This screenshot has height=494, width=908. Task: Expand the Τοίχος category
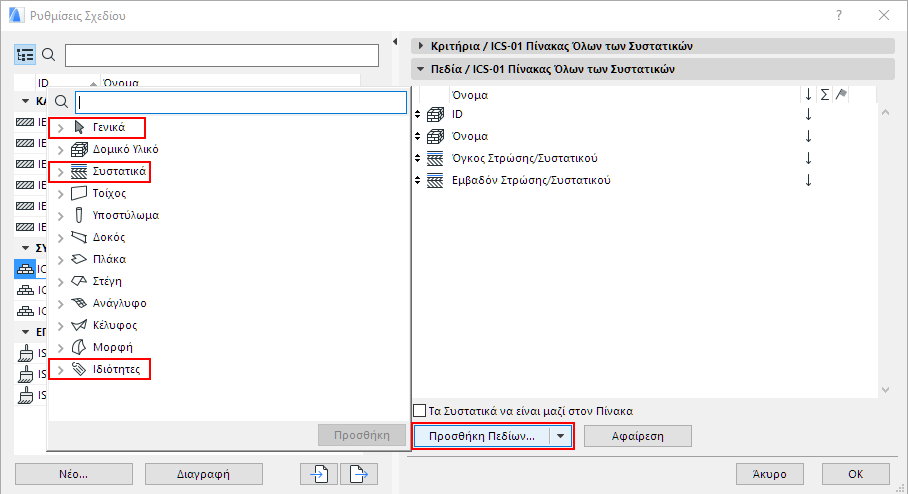(61, 194)
